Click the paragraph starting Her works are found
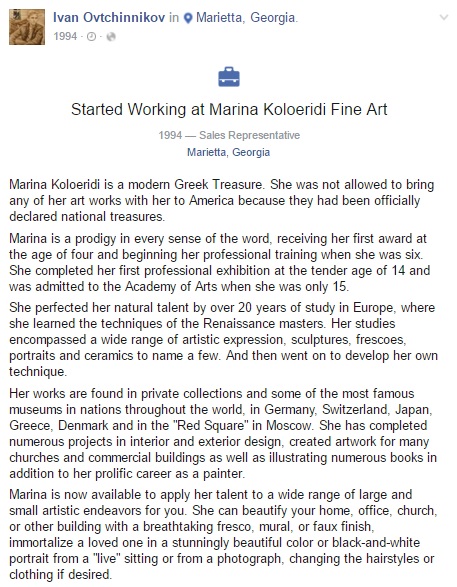457x587 pixels. click(223, 434)
